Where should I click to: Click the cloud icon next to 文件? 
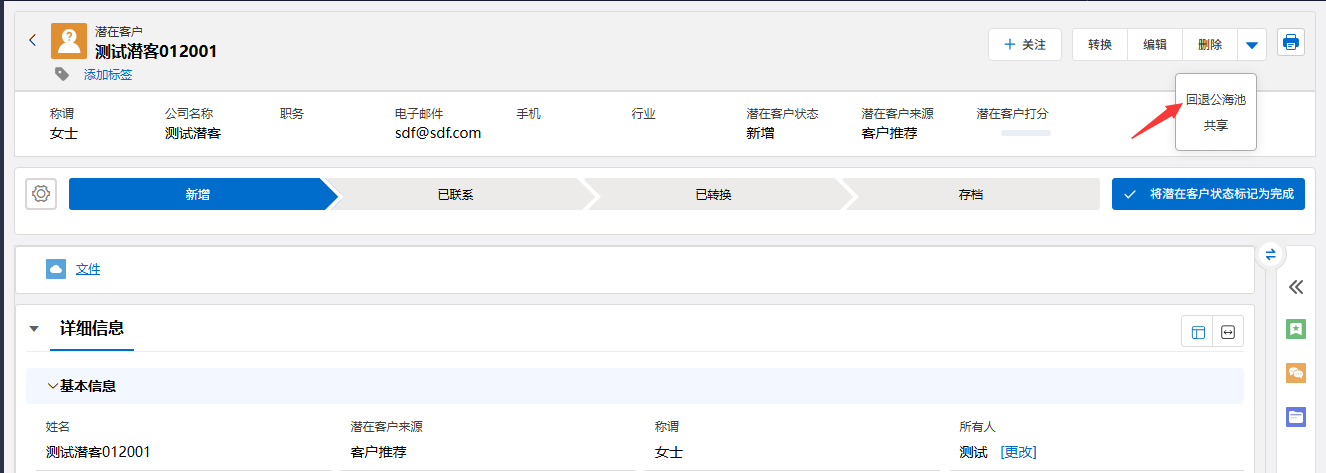[56, 269]
